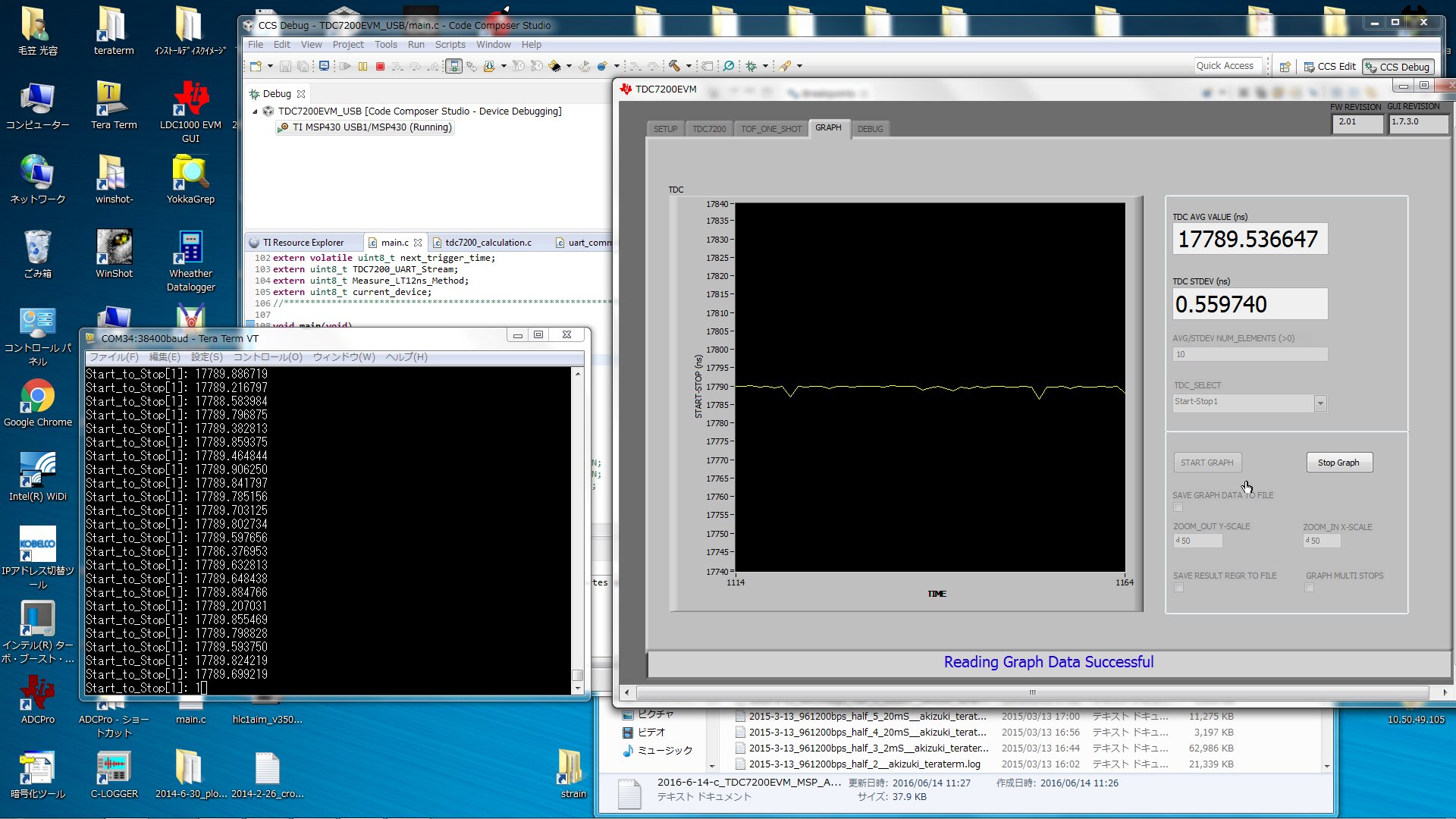
Task: Click the AVG/STDEV NUM_ELEMENTS input field
Action: tap(1250, 354)
